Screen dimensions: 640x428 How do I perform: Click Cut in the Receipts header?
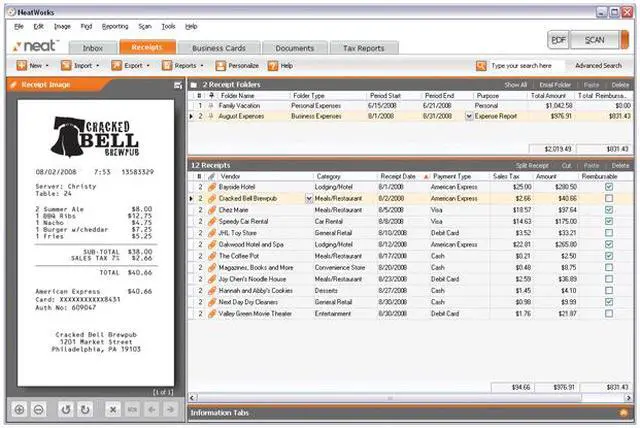566,166
